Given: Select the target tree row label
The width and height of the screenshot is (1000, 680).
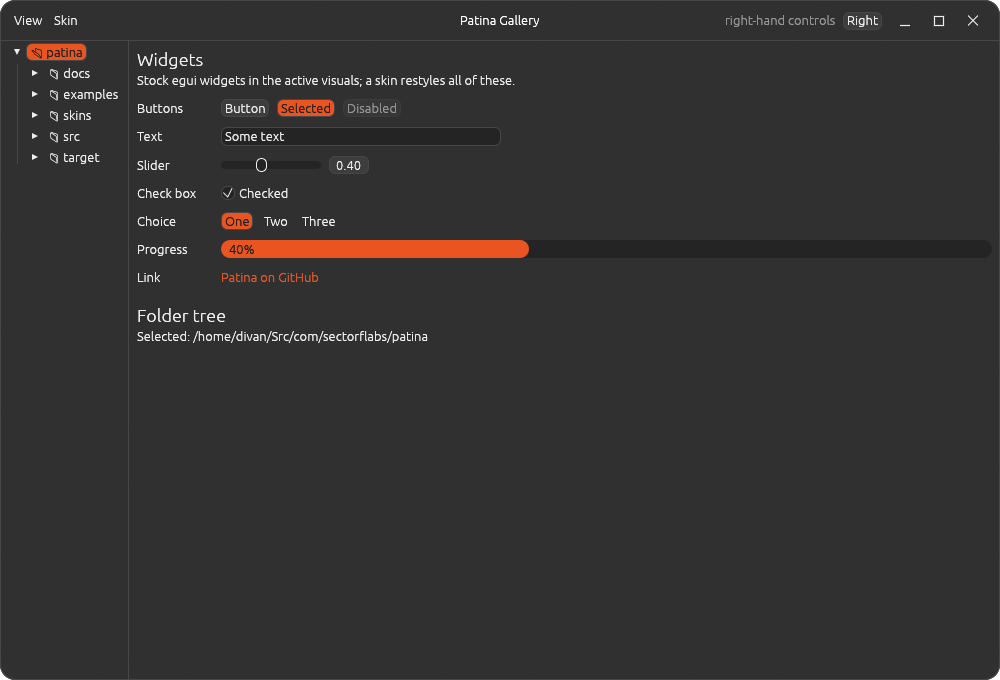Looking at the screenshot, I should point(81,158).
